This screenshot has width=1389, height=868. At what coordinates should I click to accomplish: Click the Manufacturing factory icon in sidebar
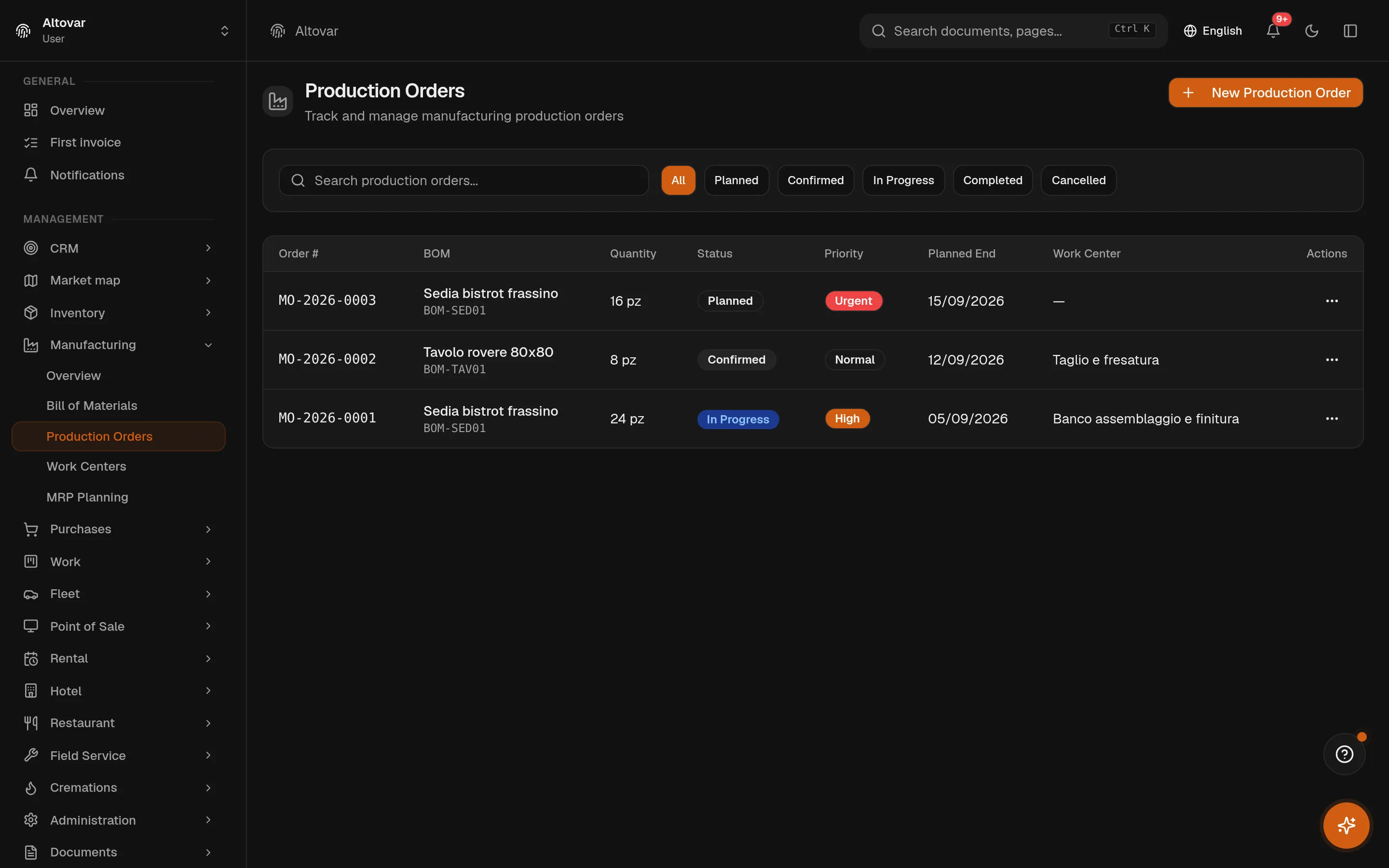point(31,345)
